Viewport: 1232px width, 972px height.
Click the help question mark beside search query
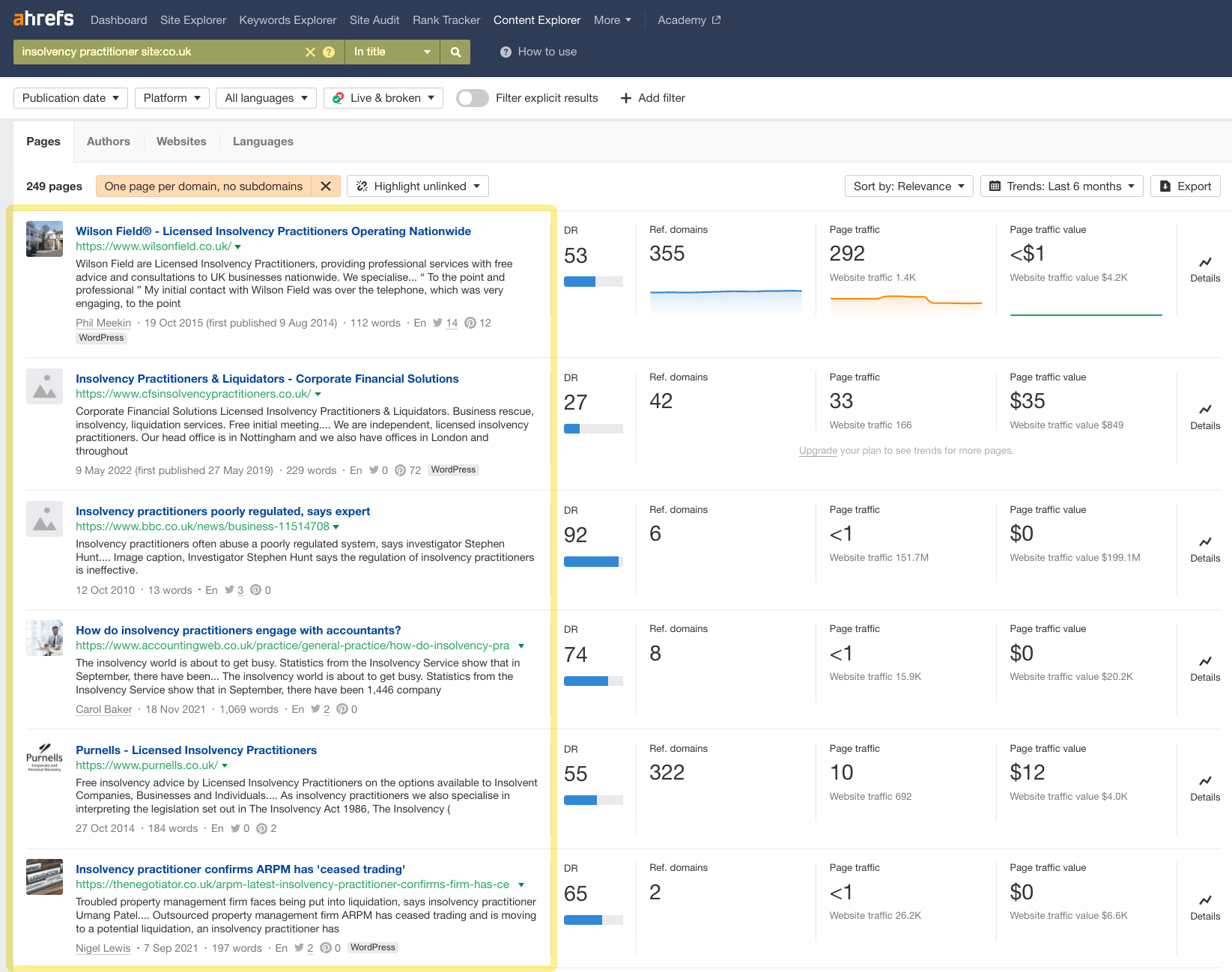tap(328, 52)
